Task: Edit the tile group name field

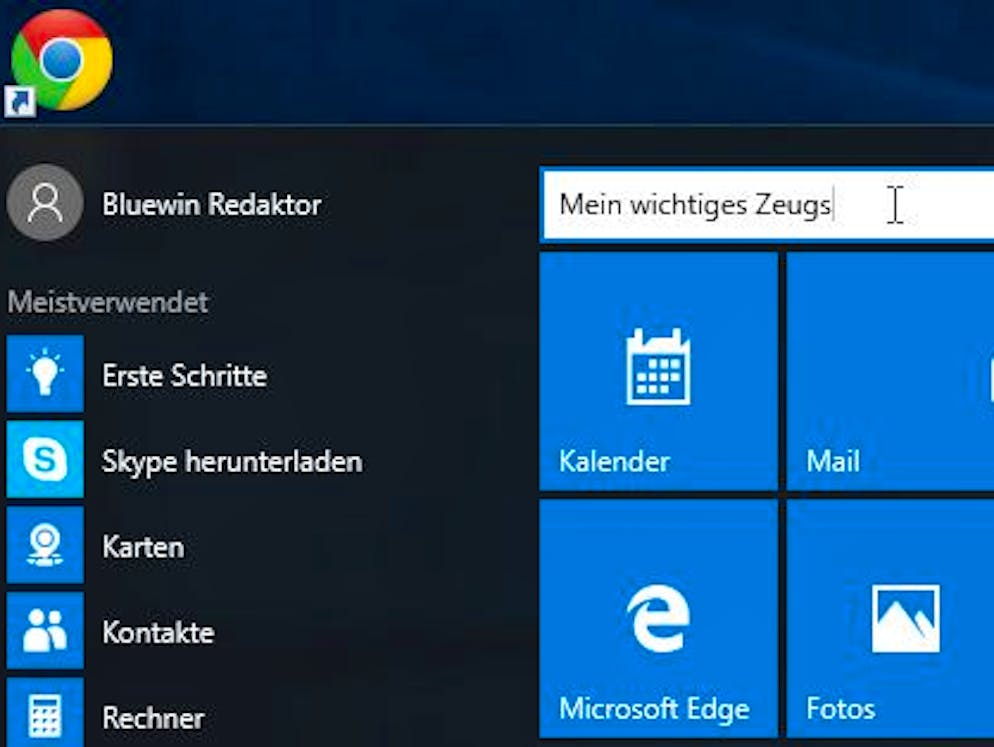Action: (768, 204)
